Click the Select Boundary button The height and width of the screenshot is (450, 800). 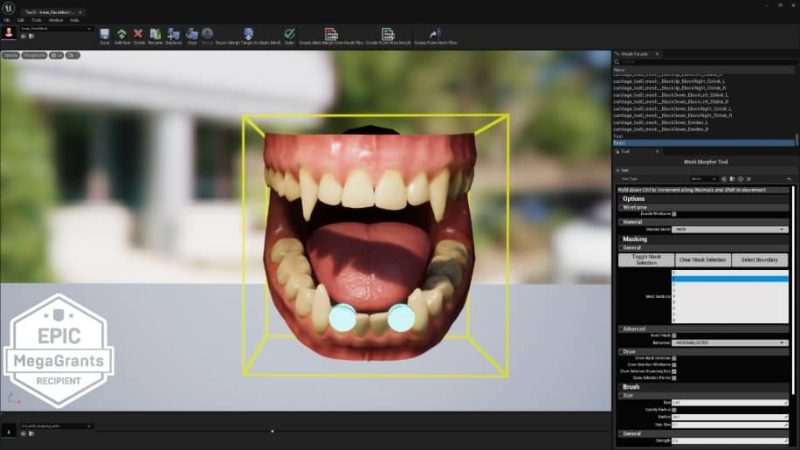tap(760, 260)
